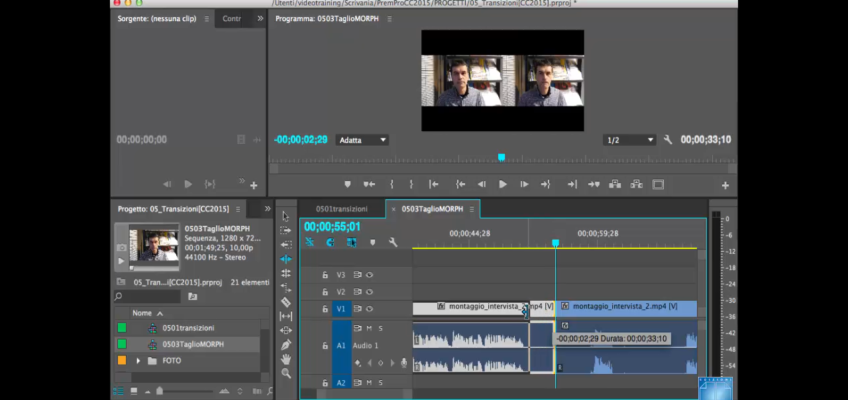The image size is (848, 400).
Task: Select the Zoom magnifier tool
Action: coord(286,373)
